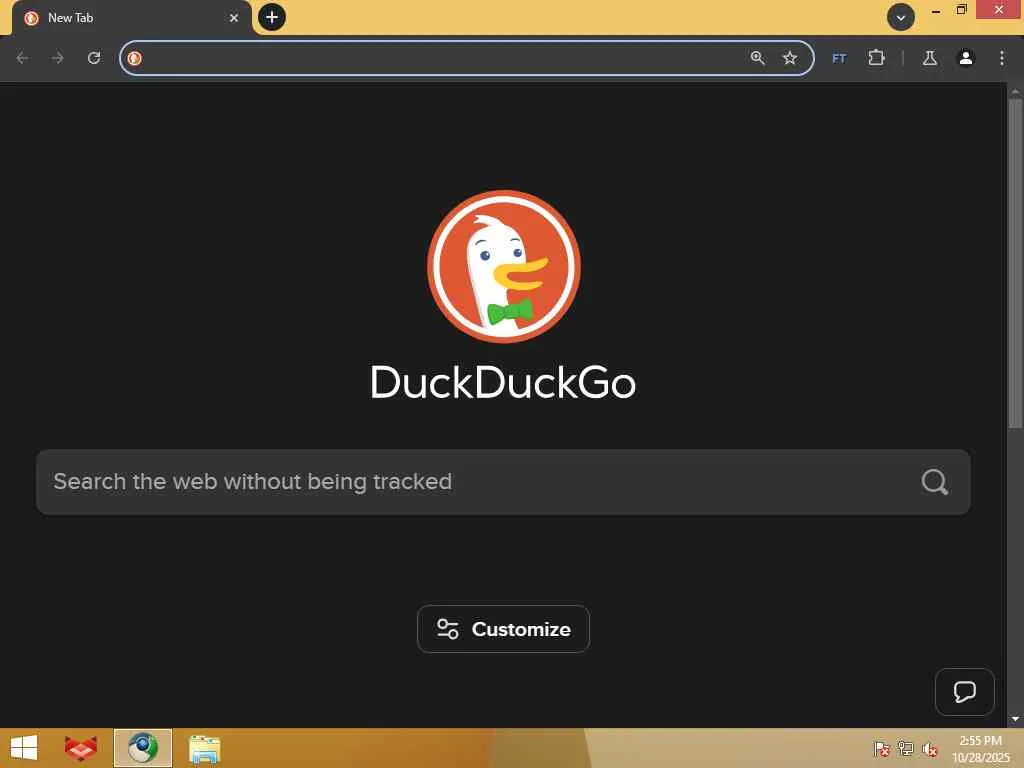Click the forward navigation arrow

pos(58,58)
